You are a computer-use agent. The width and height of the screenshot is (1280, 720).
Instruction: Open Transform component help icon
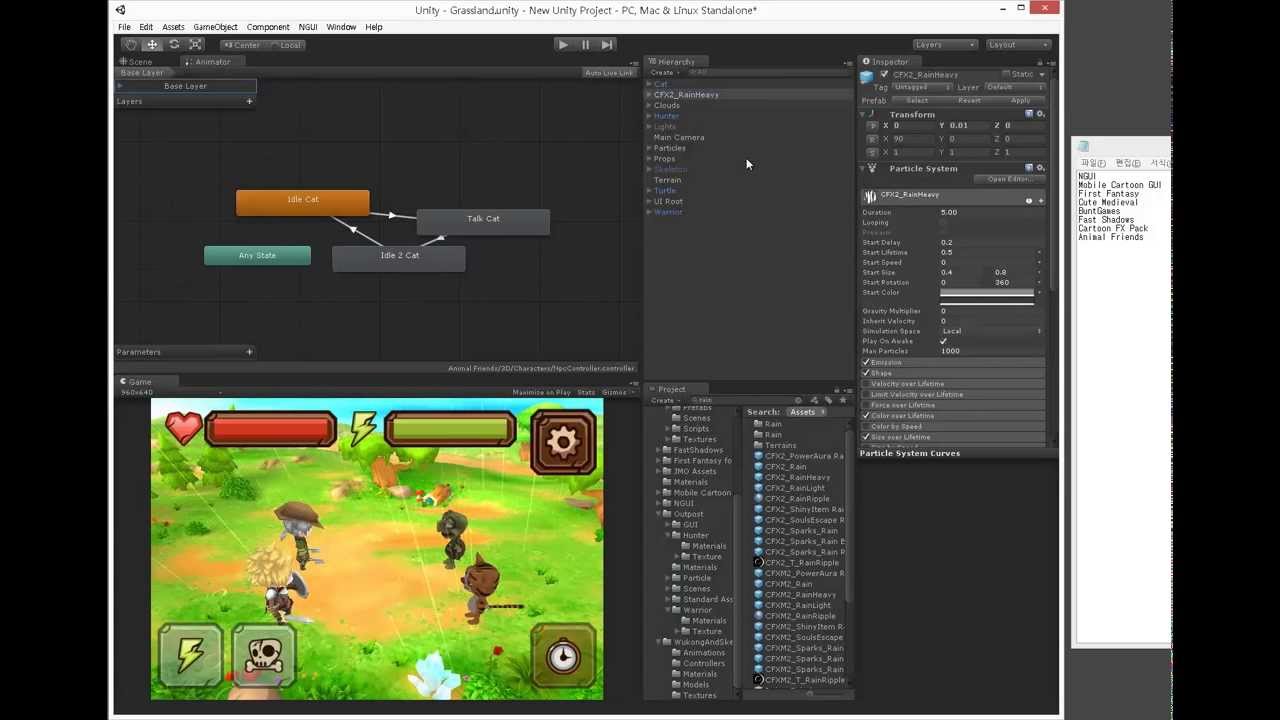[x=1030, y=114]
